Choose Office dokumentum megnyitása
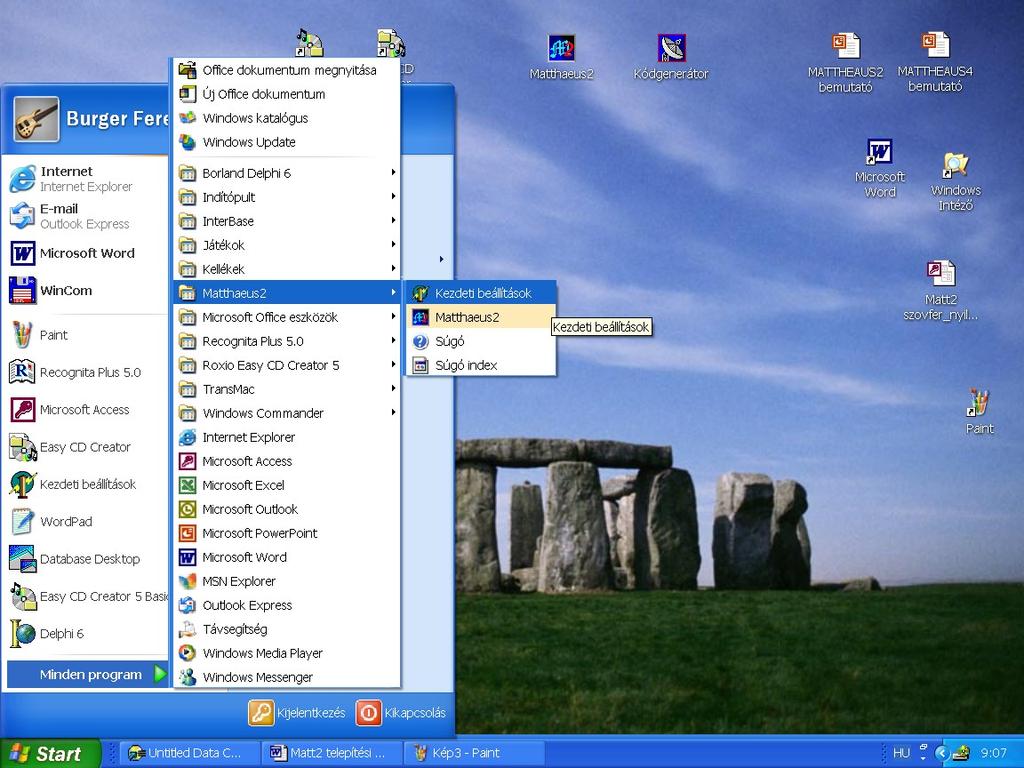The width and height of the screenshot is (1024, 768). 287,70
